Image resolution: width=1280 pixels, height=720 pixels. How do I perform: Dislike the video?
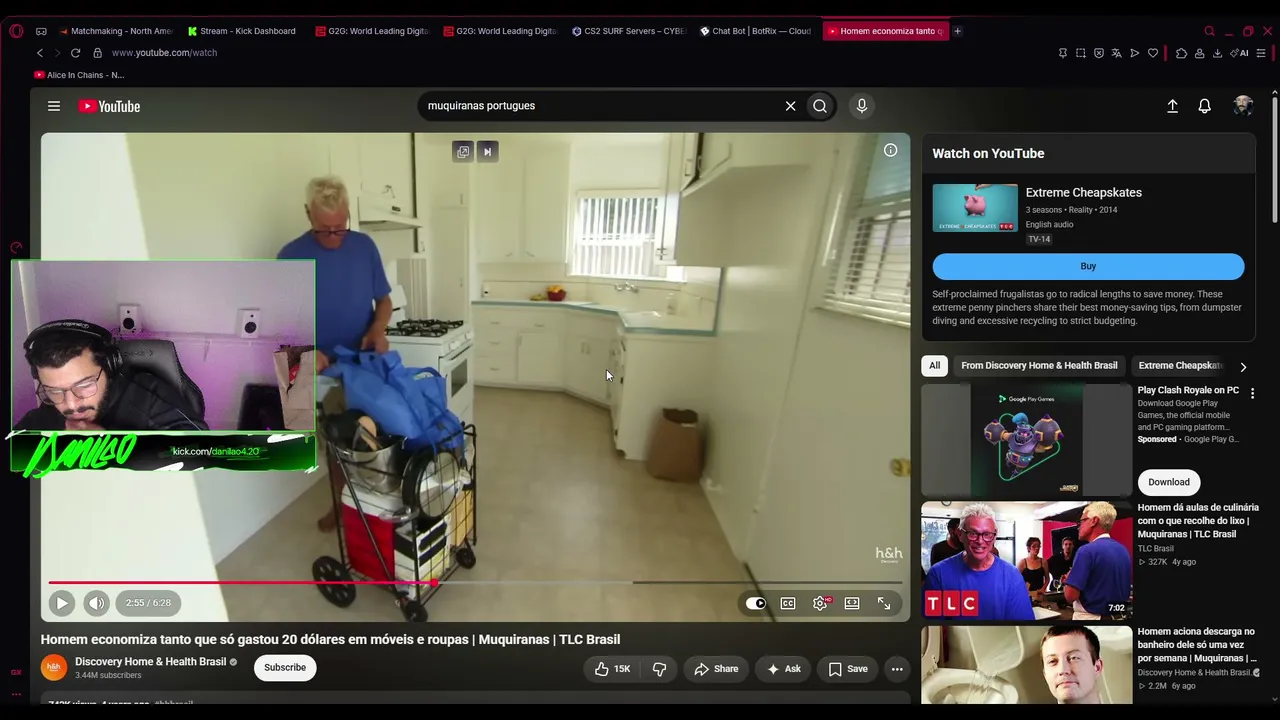point(659,669)
